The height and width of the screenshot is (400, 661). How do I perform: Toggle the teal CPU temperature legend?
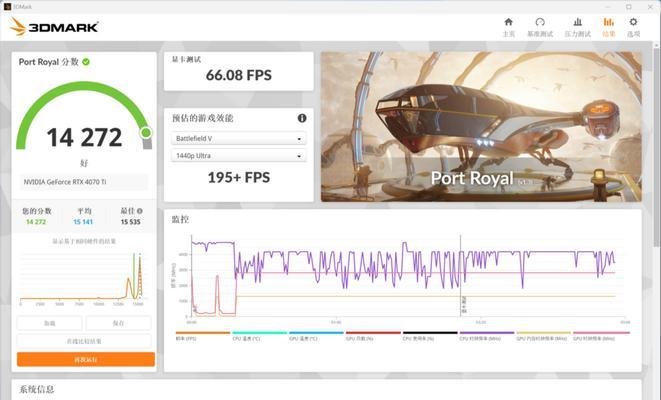click(259, 336)
